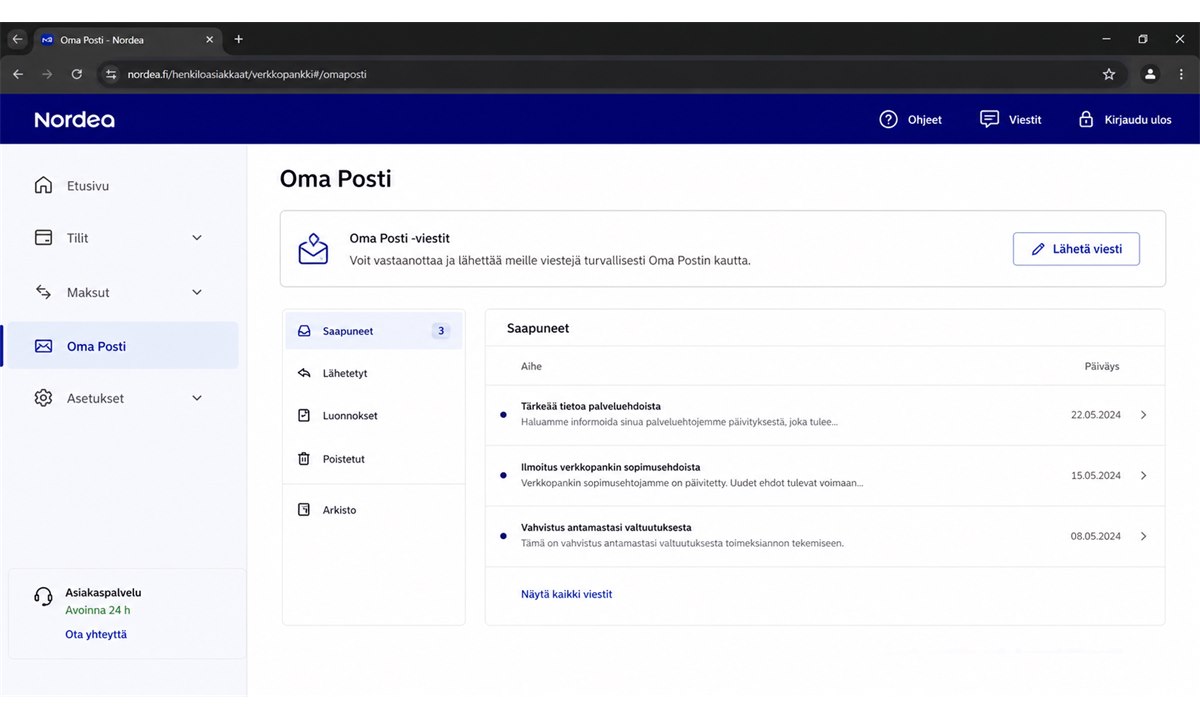Click the Nordea logo in header
This screenshot has height=720, width=1200.
[74, 119]
